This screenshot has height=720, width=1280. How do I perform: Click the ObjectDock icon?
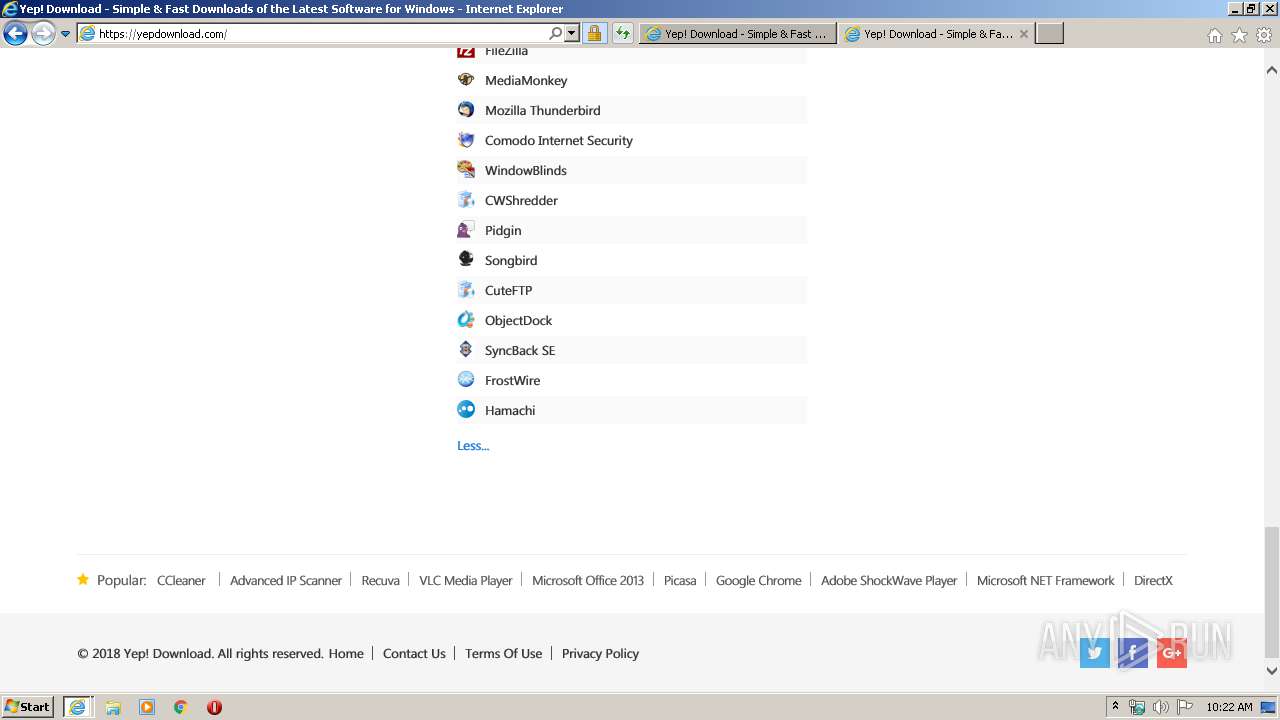click(466, 320)
